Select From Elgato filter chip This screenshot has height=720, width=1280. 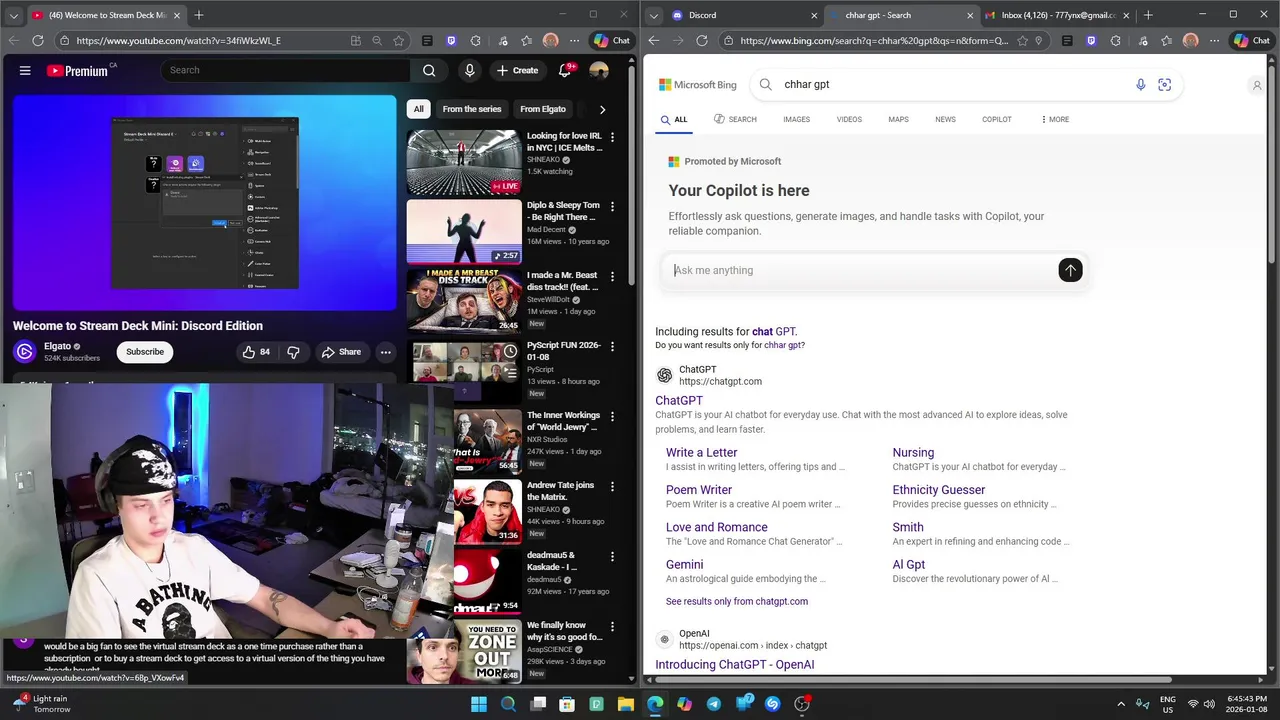[x=543, y=109]
